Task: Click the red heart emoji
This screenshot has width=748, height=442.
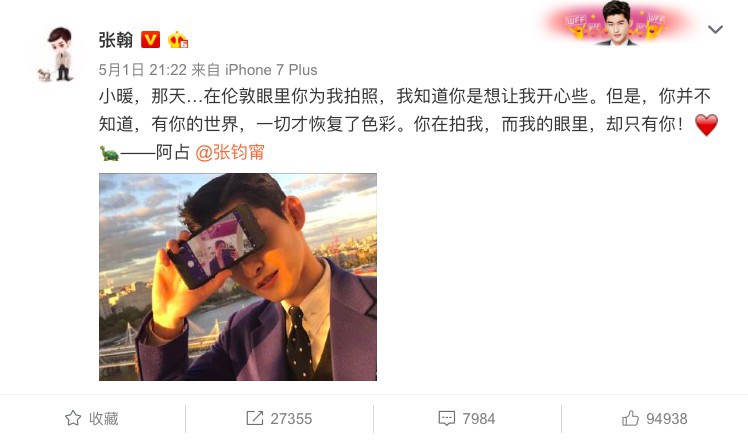Action: (x=706, y=125)
